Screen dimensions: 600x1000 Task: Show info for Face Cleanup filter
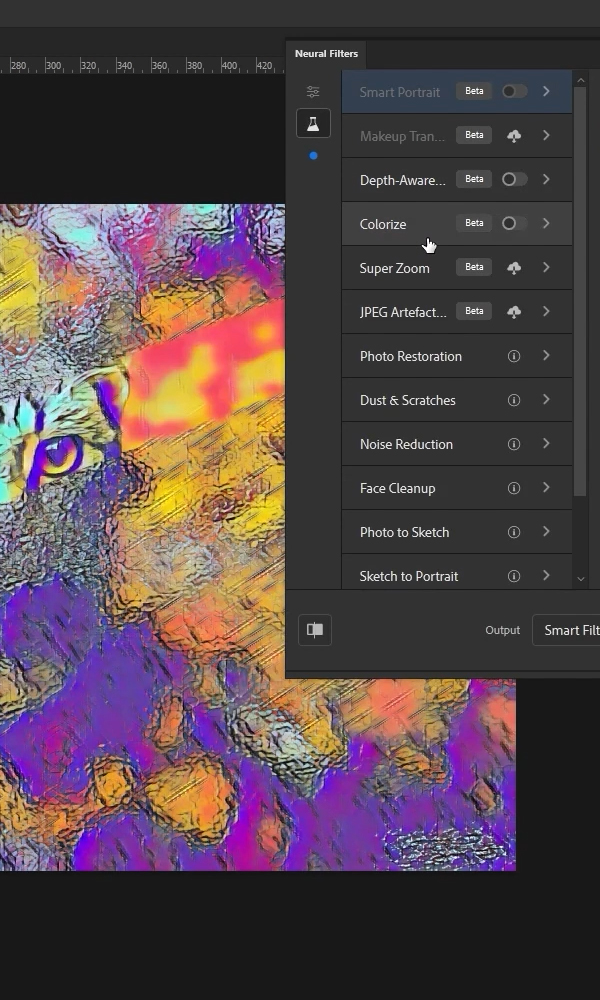click(514, 488)
